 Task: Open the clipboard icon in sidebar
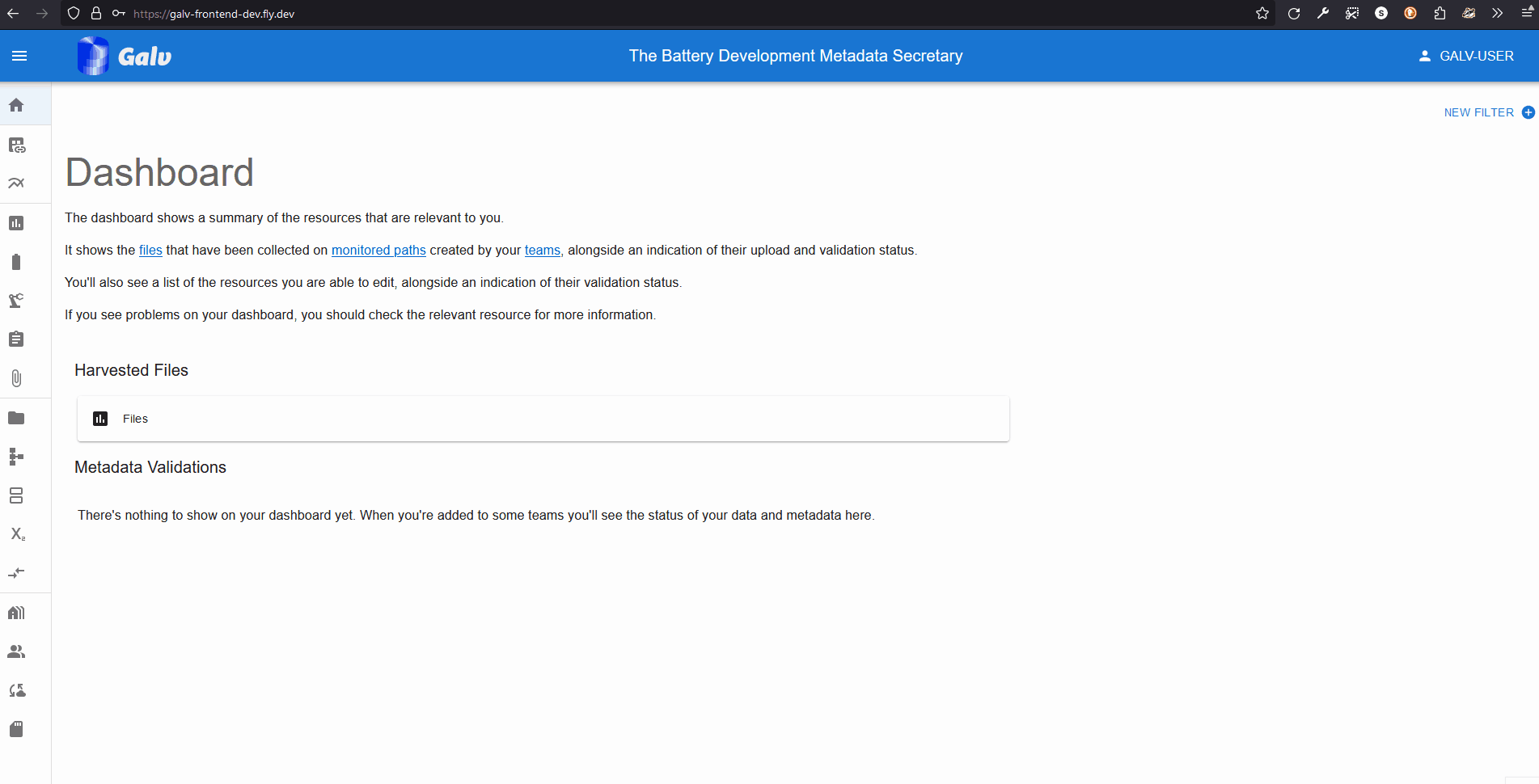[x=16, y=339]
